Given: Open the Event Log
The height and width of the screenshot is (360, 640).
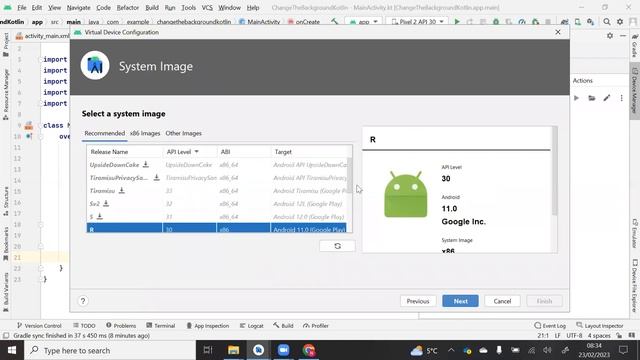Looking at the screenshot, I should pyautogui.click(x=550, y=326).
